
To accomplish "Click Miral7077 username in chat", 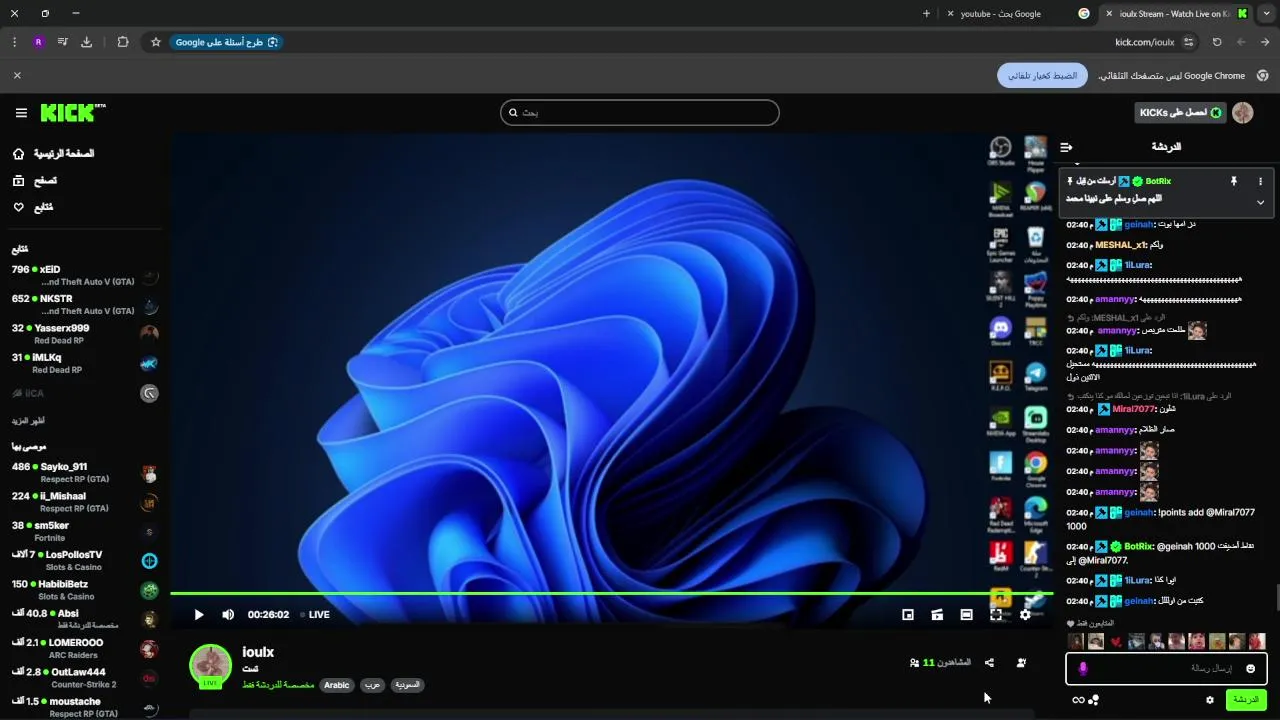I will (x=1133, y=409).
